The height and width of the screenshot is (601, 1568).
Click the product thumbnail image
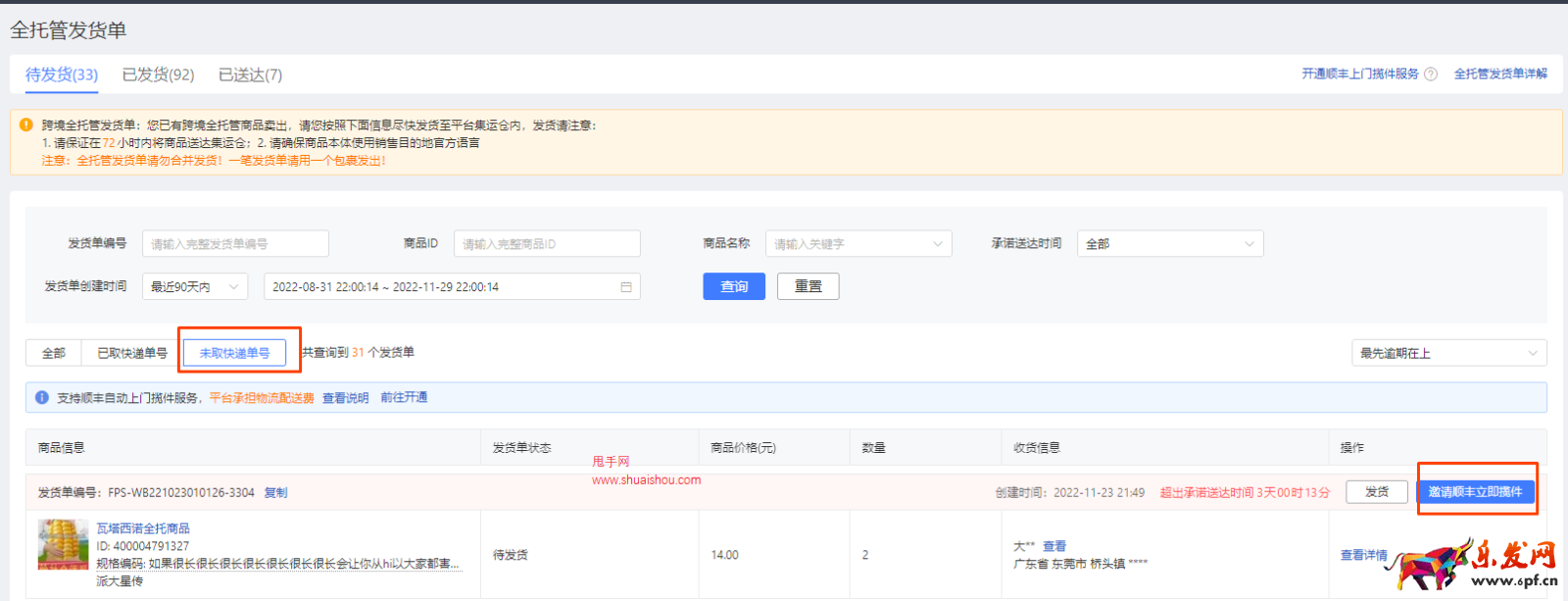(63, 544)
